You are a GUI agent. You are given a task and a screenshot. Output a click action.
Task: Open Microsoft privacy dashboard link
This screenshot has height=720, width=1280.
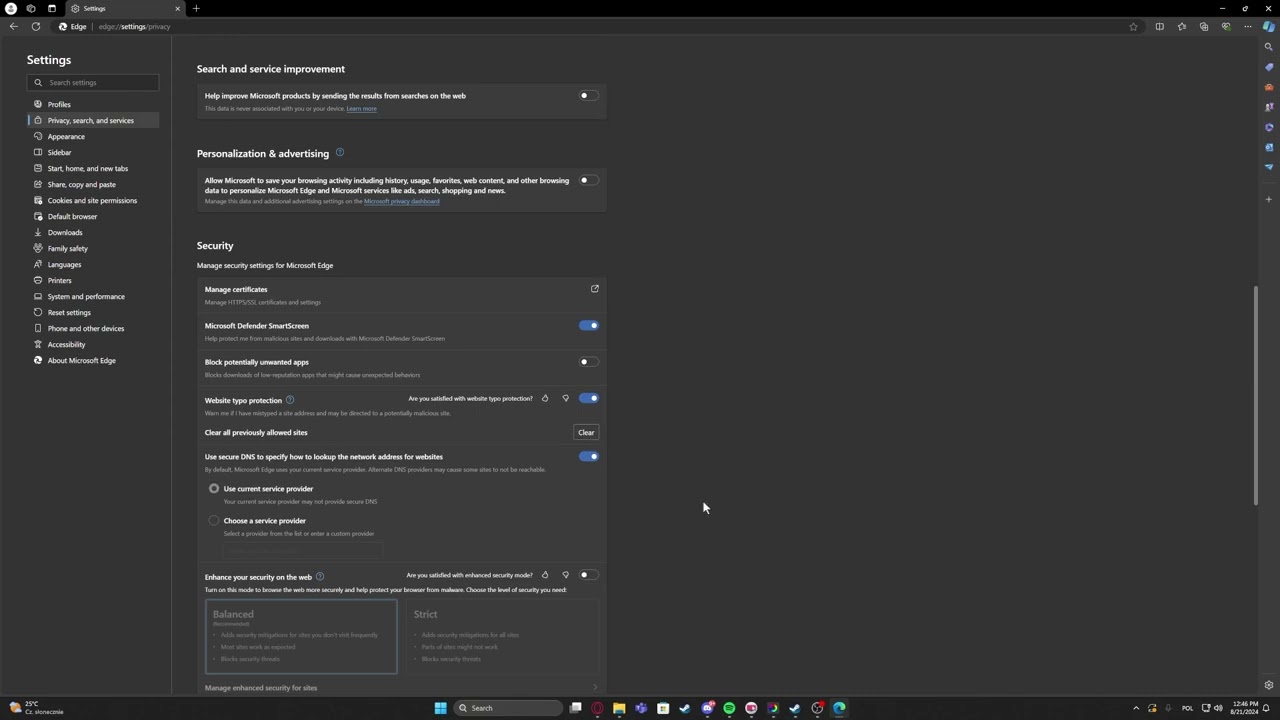401,201
